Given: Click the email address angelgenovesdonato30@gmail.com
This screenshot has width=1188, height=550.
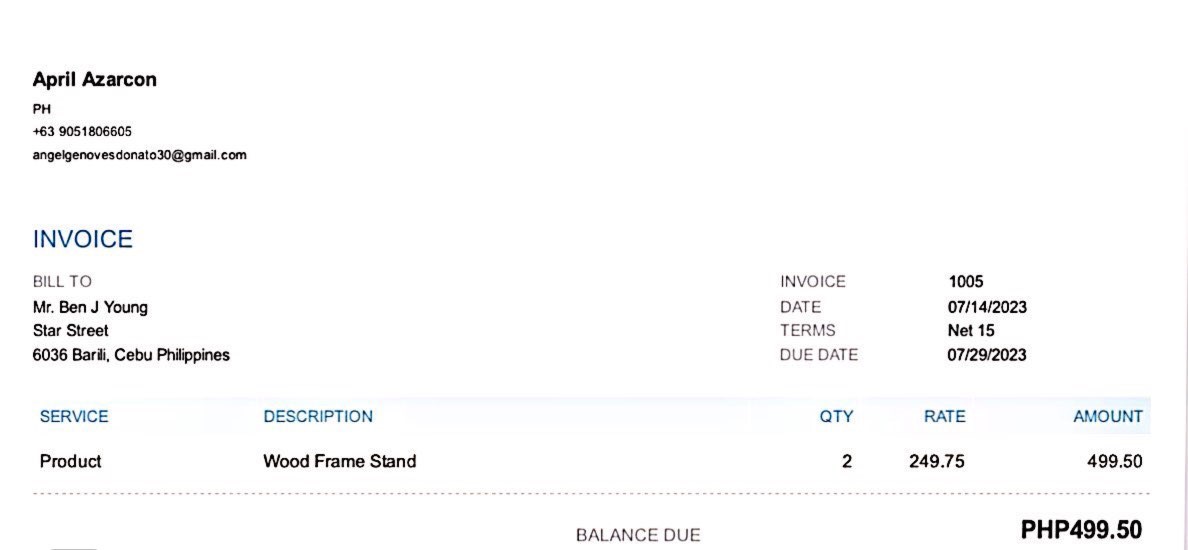Looking at the screenshot, I should pyautogui.click(x=139, y=155).
